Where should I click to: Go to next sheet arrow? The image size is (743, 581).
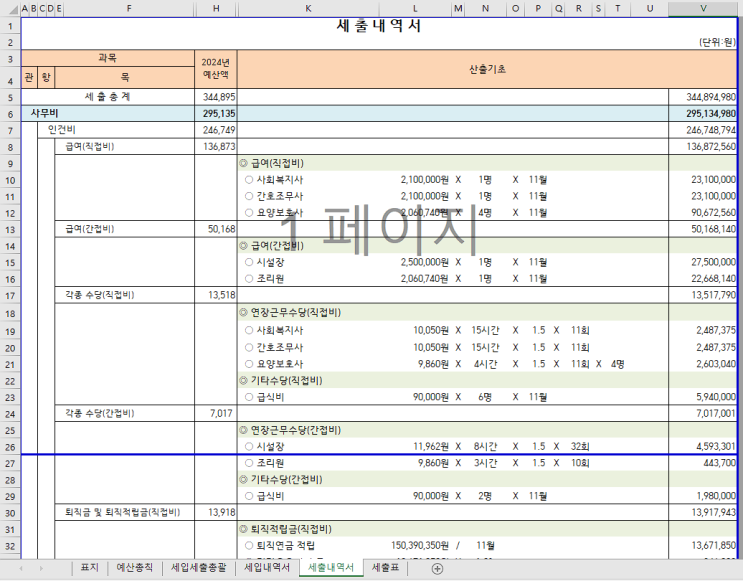point(41,568)
